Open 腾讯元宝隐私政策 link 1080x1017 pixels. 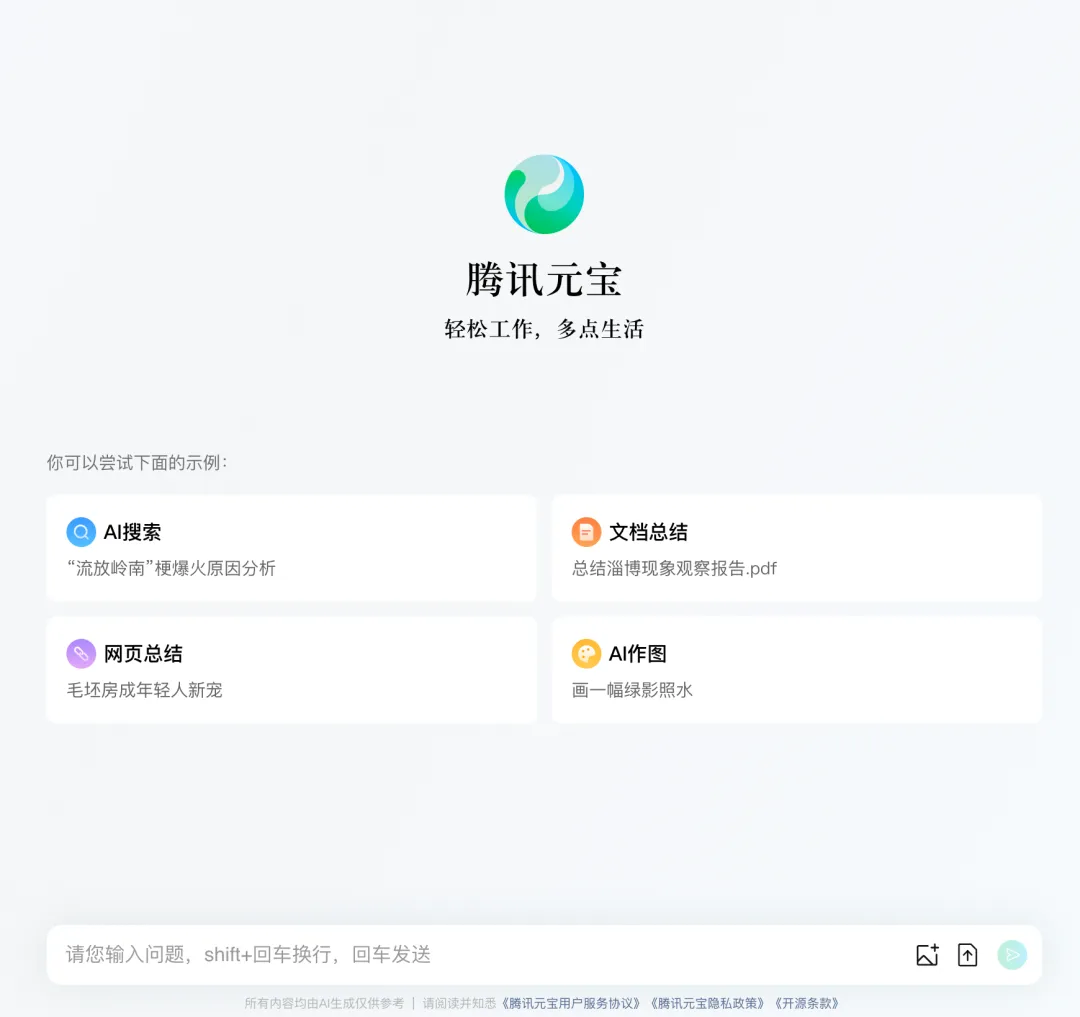[708, 1003]
